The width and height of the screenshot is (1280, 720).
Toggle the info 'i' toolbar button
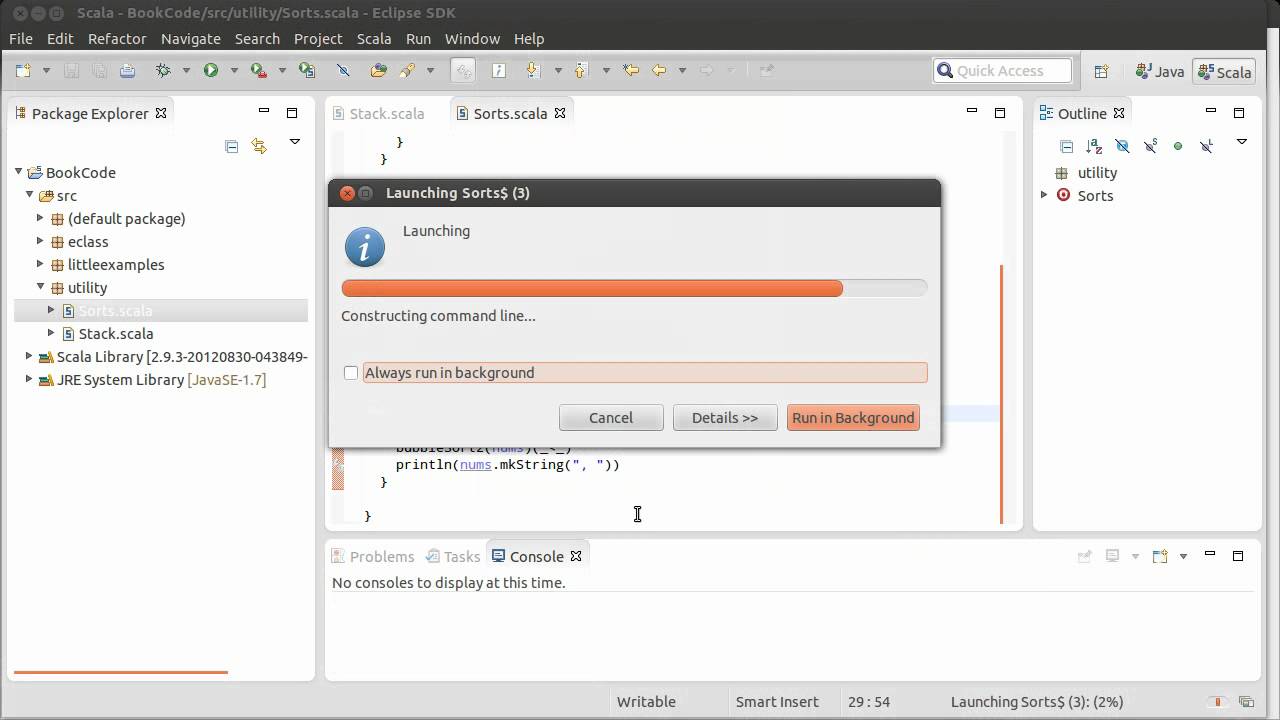tap(498, 70)
